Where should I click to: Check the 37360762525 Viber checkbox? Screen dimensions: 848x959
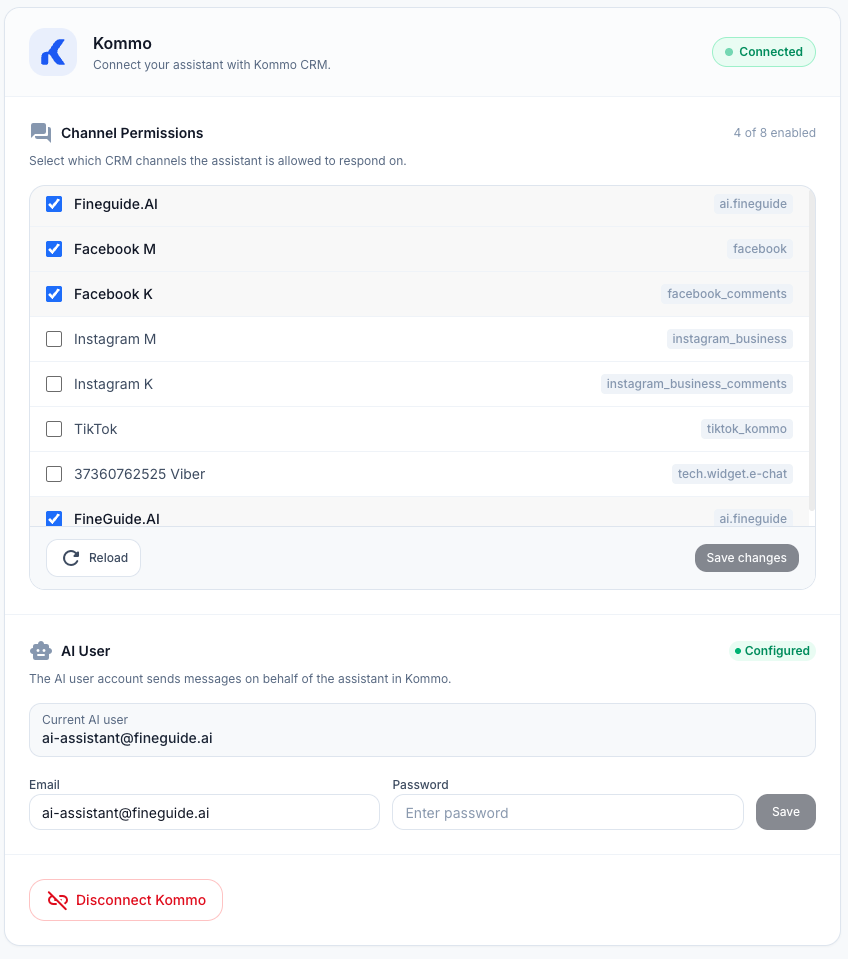click(x=54, y=474)
